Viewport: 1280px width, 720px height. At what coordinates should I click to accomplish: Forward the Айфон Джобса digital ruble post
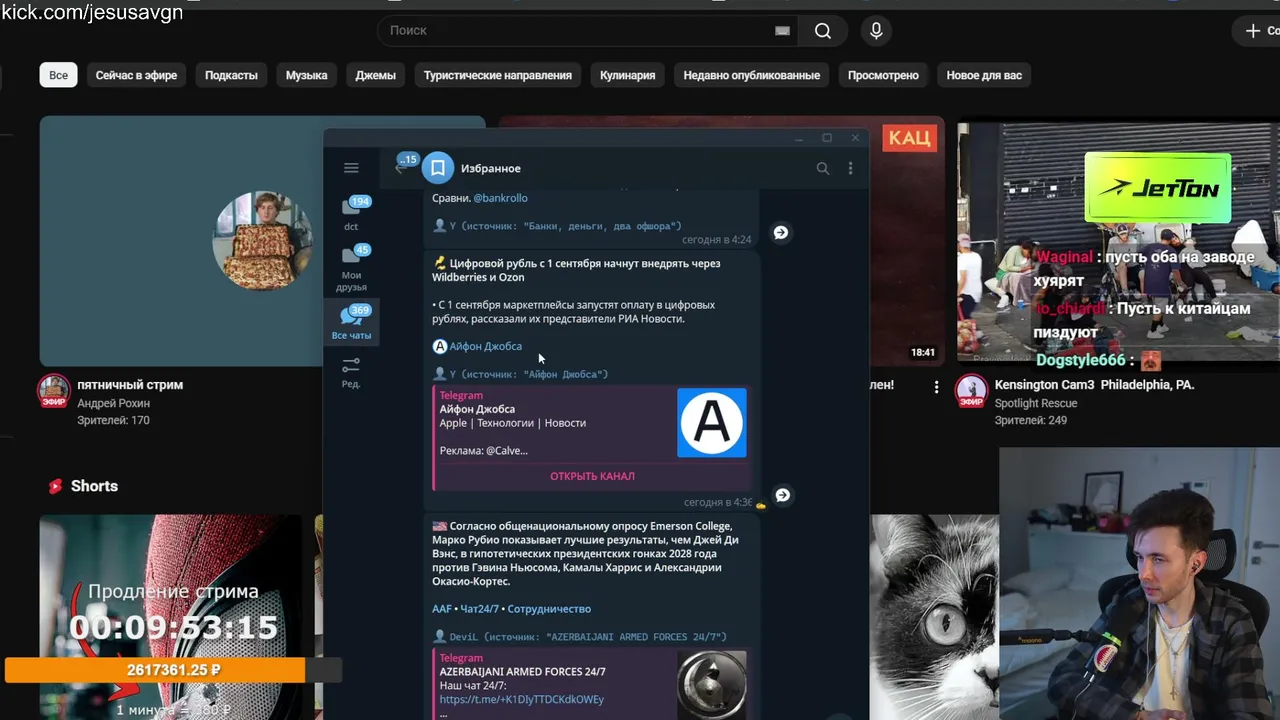click(782, 495)
